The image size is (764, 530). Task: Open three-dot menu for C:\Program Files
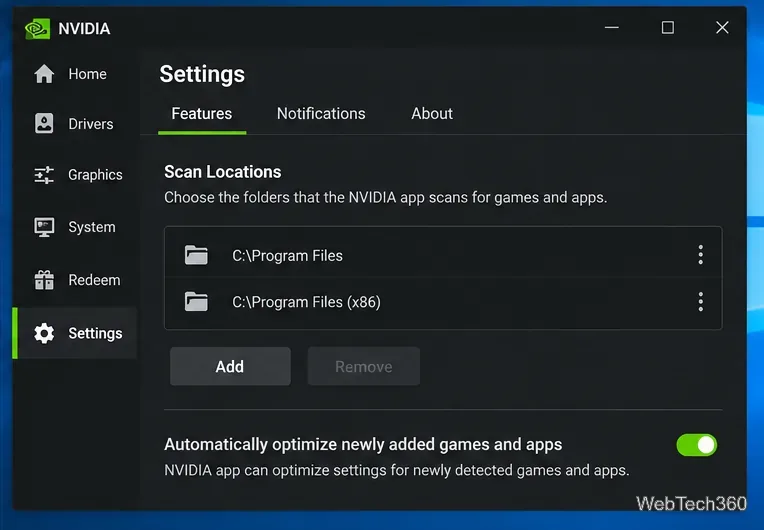[x=701, y=255]
